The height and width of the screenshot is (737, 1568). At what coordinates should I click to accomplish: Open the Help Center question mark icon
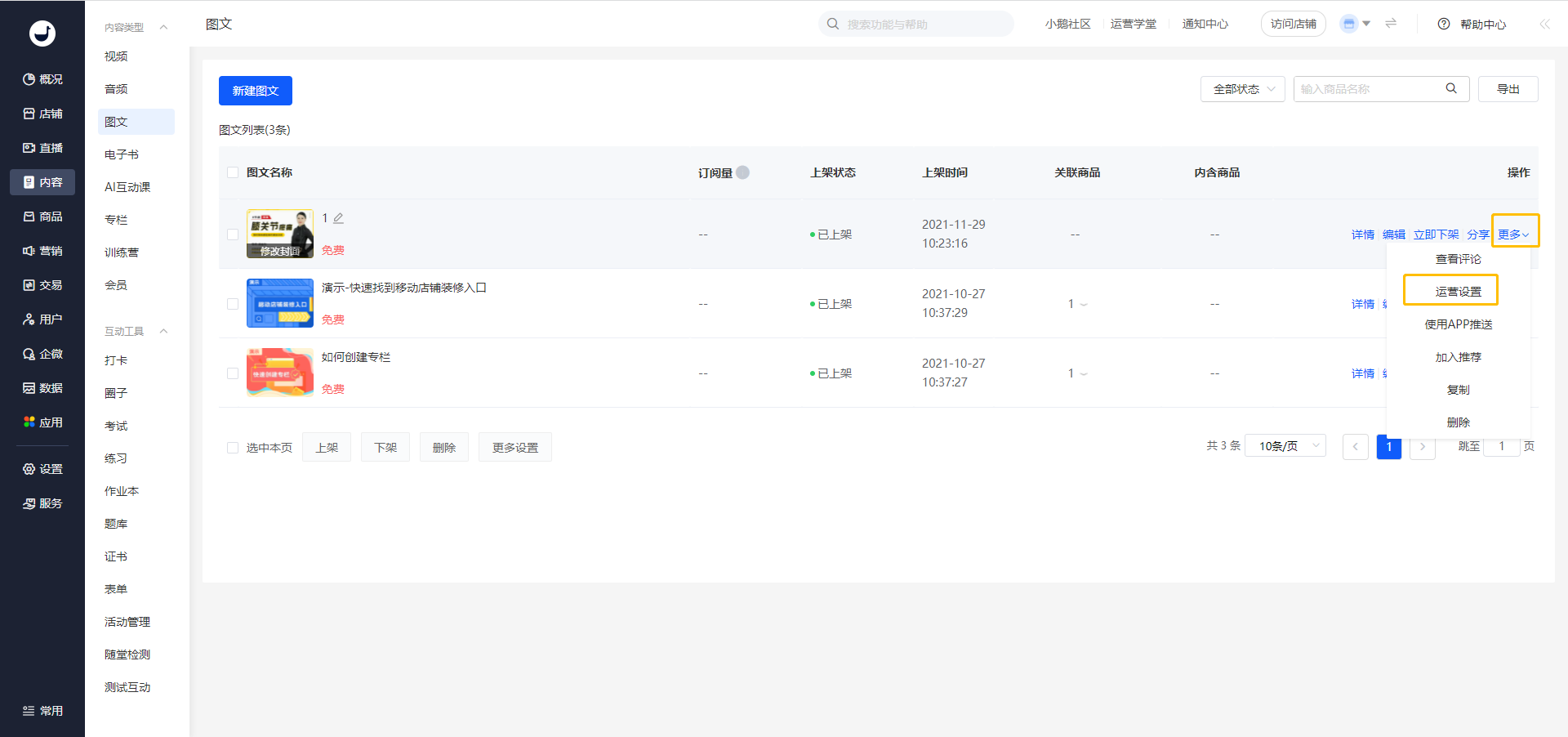[x=1444, y=24]
